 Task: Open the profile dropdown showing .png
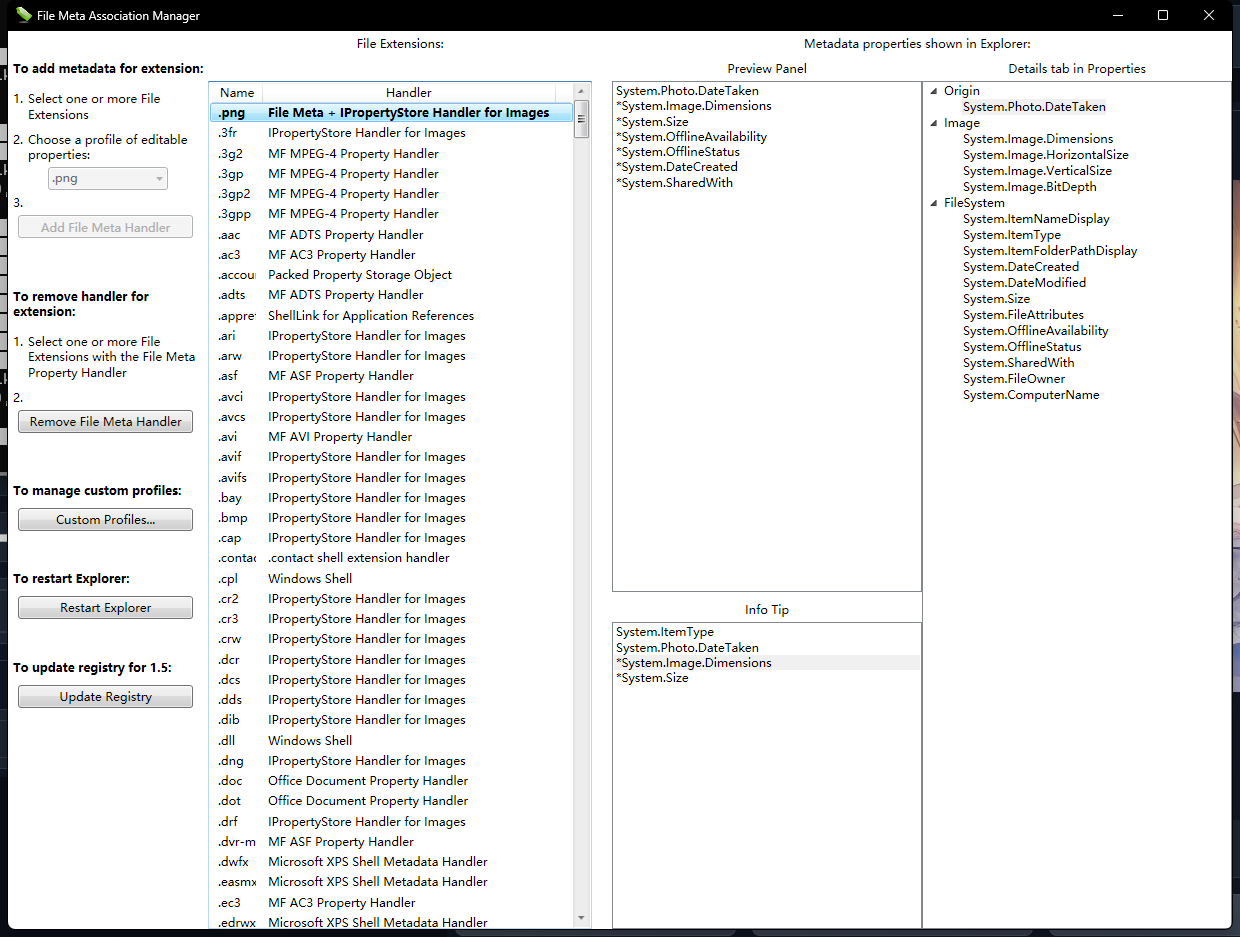coord(108,179)
